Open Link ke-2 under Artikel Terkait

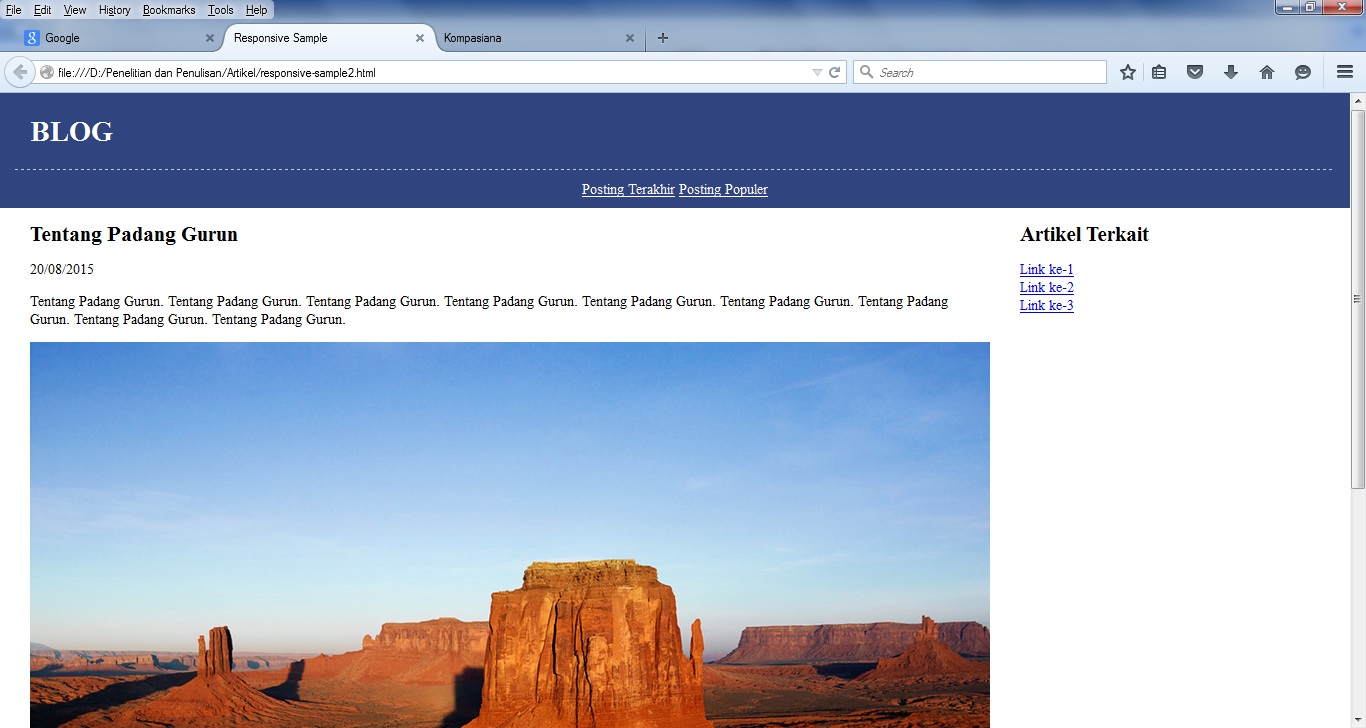(1047, 287)
